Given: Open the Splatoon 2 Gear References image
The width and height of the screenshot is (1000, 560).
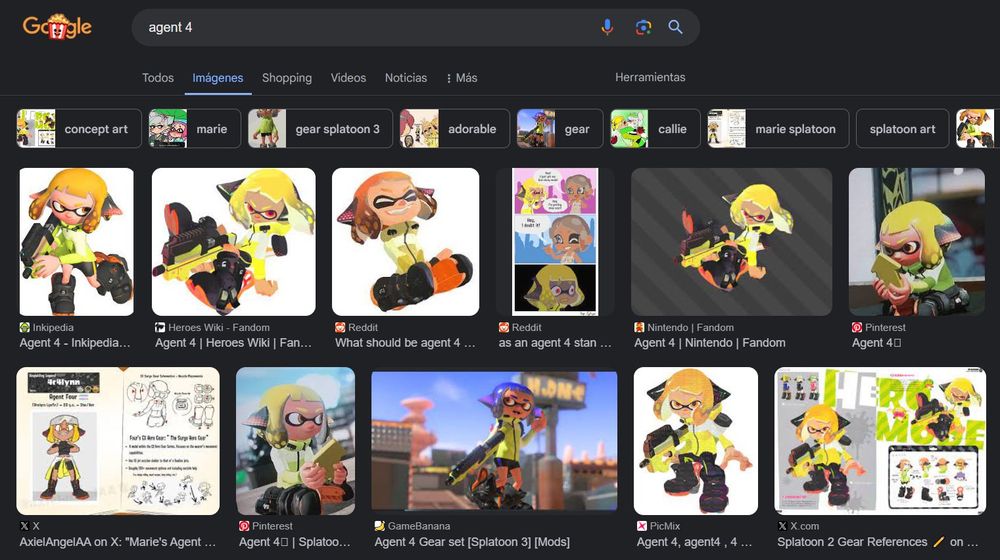Looking at the screenshot, I should point(880,441).
